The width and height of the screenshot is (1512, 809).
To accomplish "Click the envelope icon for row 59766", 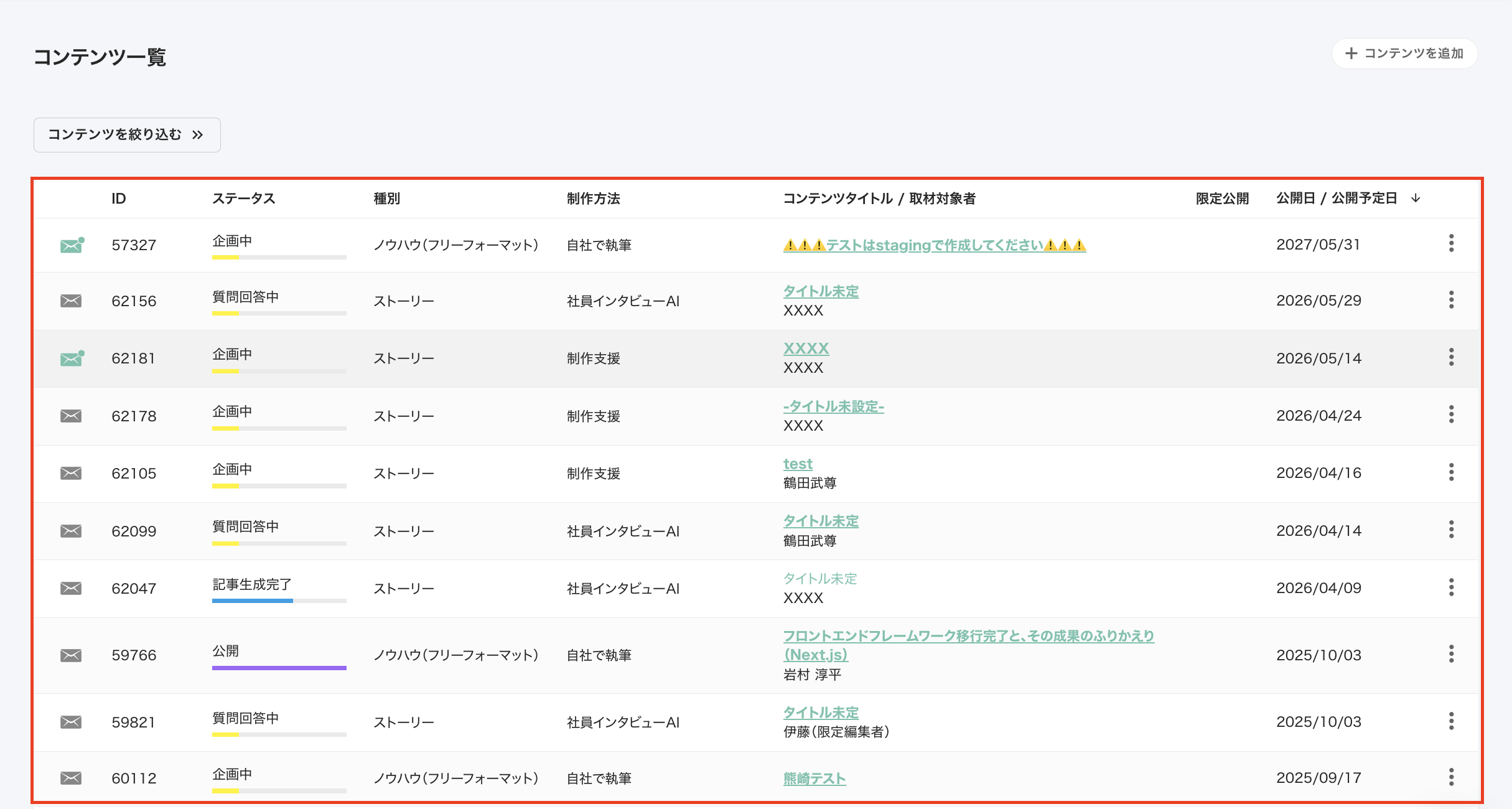I will point(71,655).
